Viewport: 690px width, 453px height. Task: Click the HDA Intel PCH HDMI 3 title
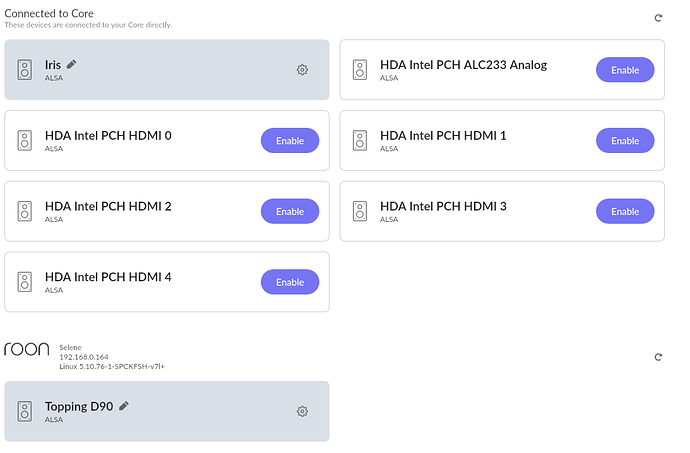click(443, 206)
